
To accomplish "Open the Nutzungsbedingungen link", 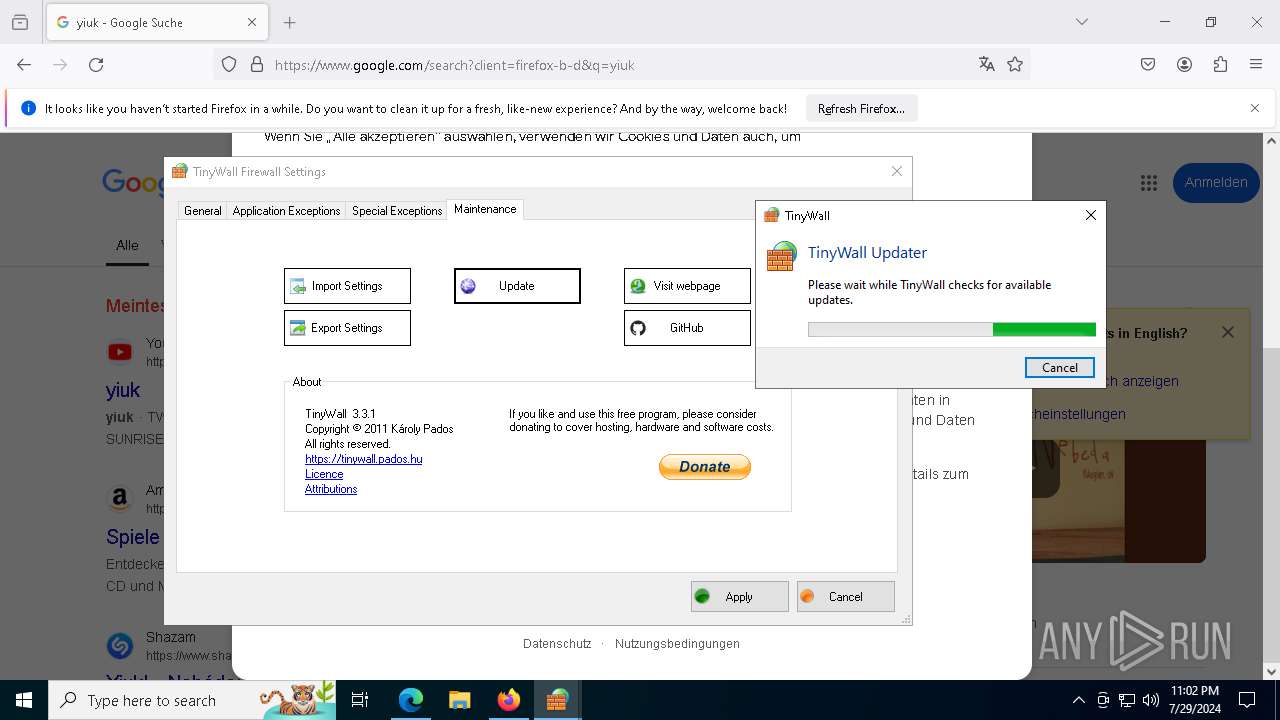I will coord(677,644).
